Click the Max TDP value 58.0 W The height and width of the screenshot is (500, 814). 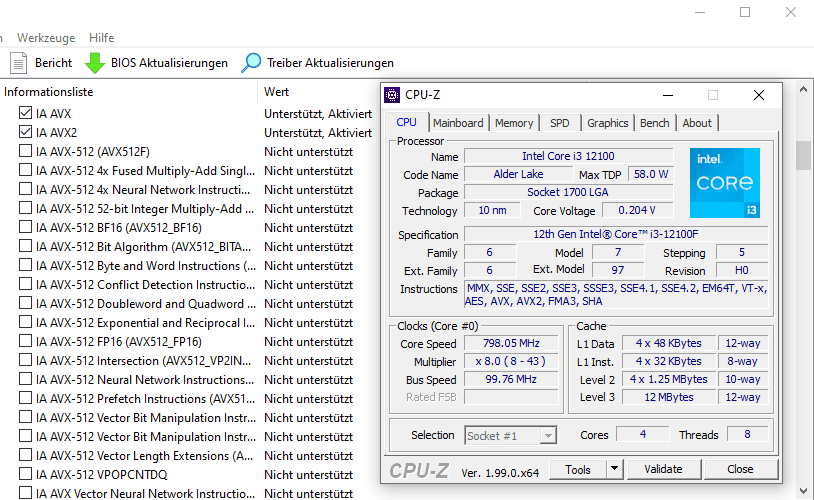tap(651, 174)
